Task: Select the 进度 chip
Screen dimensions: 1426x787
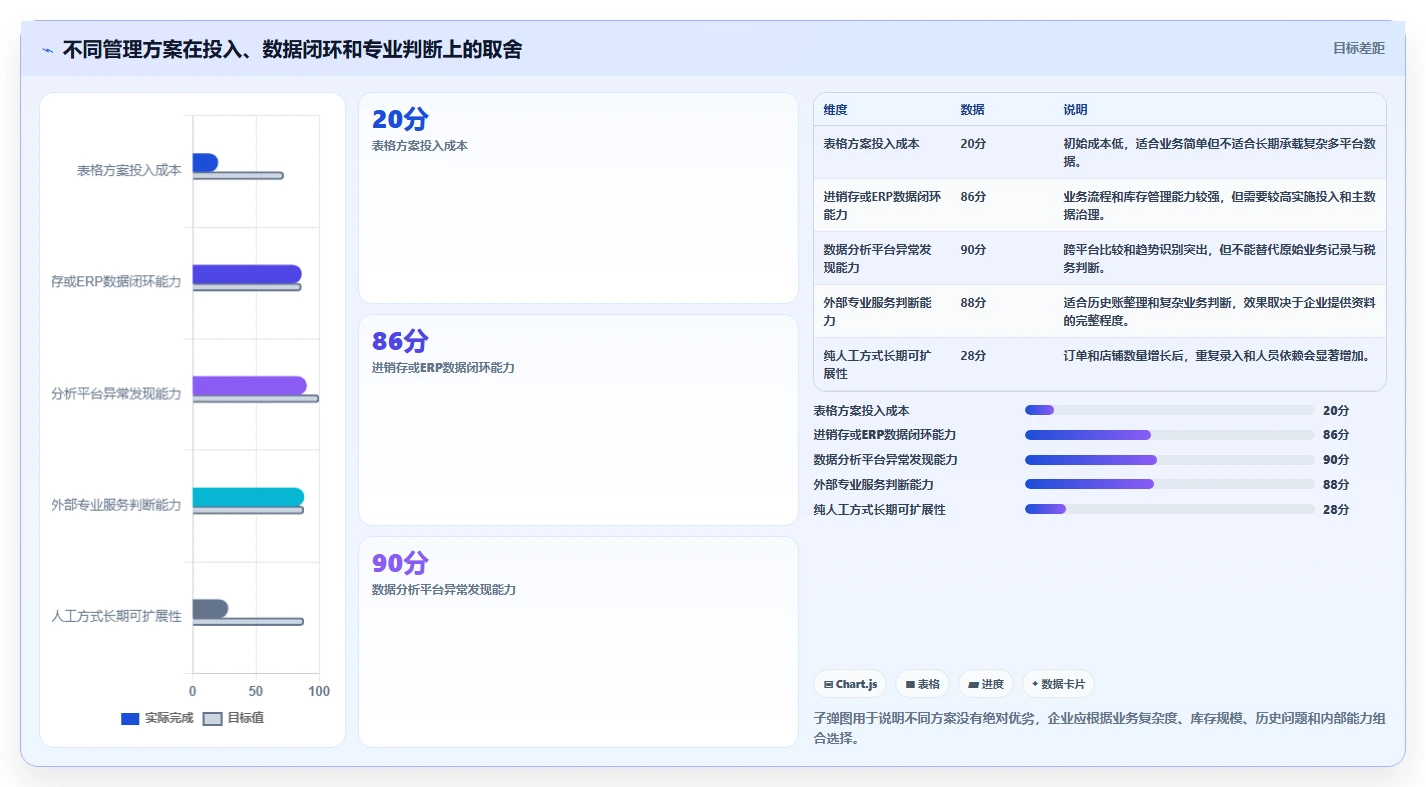Action: pyautogui.click(x=985, y=684)
